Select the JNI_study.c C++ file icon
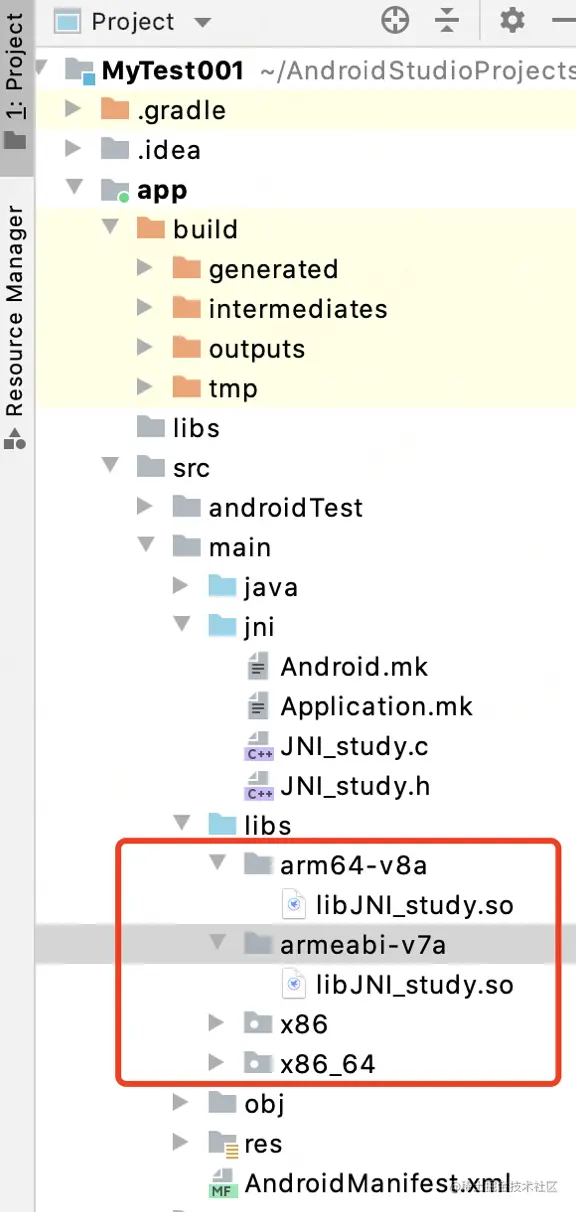This screenshot has height=1212, width=576. point(259,746)
